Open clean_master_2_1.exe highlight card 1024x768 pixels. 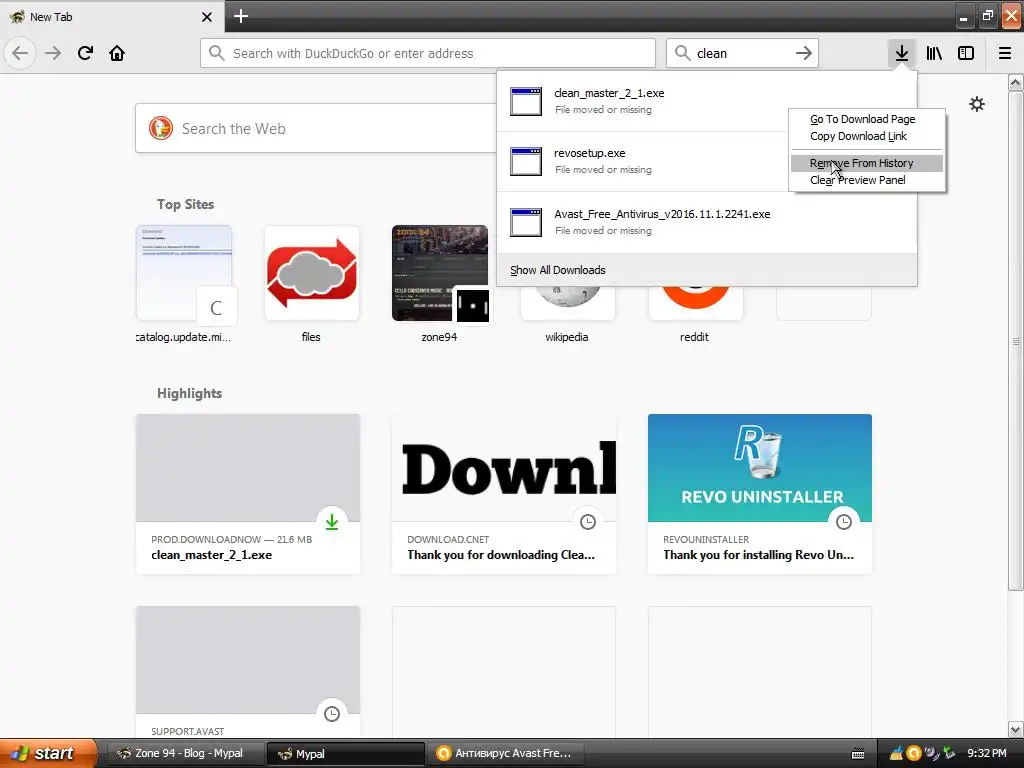pos(248,494)
